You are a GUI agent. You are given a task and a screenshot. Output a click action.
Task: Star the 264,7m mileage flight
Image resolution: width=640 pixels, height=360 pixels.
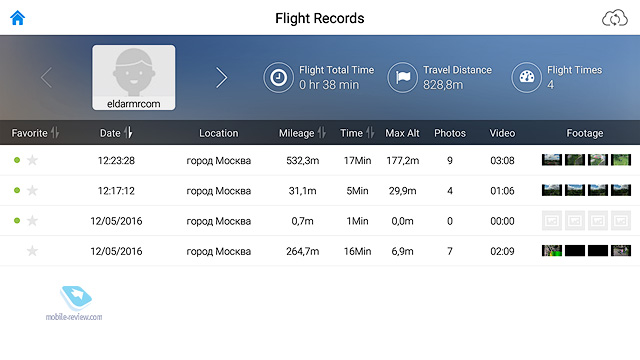coord(32,251)
